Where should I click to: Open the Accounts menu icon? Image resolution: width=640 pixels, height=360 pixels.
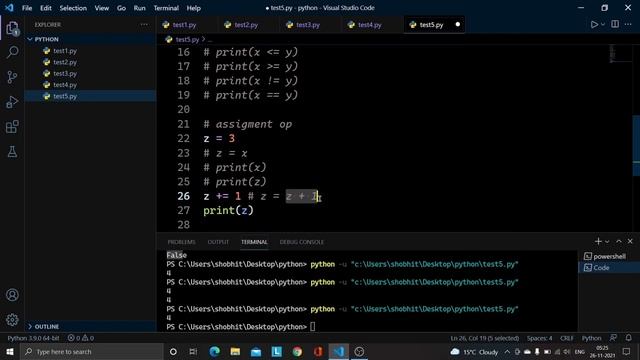[12, 295]
